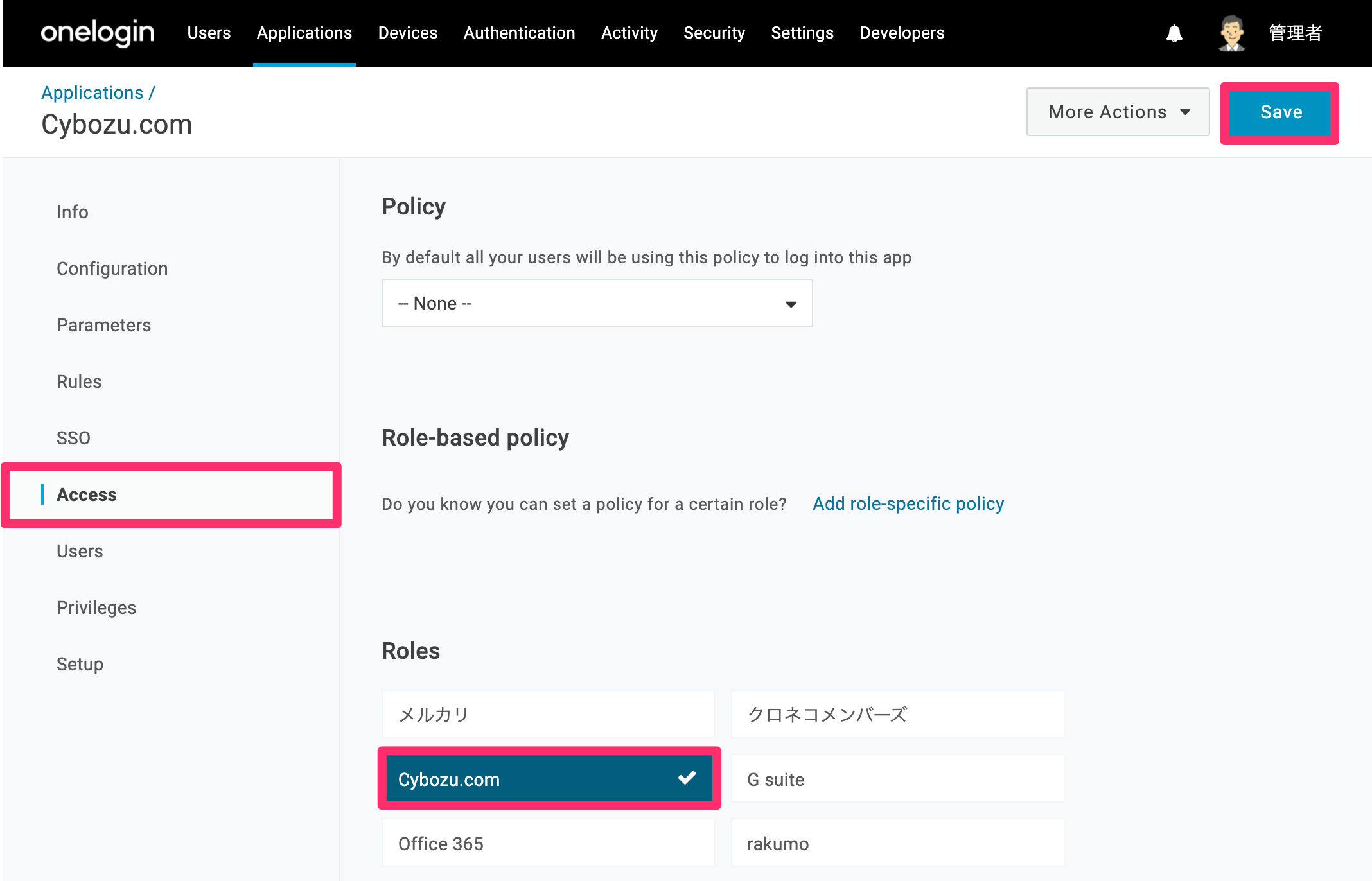The width and height of the screenshot is (1372, 881).
Task: Open the Devices top menu
Action: click(408, 33)
